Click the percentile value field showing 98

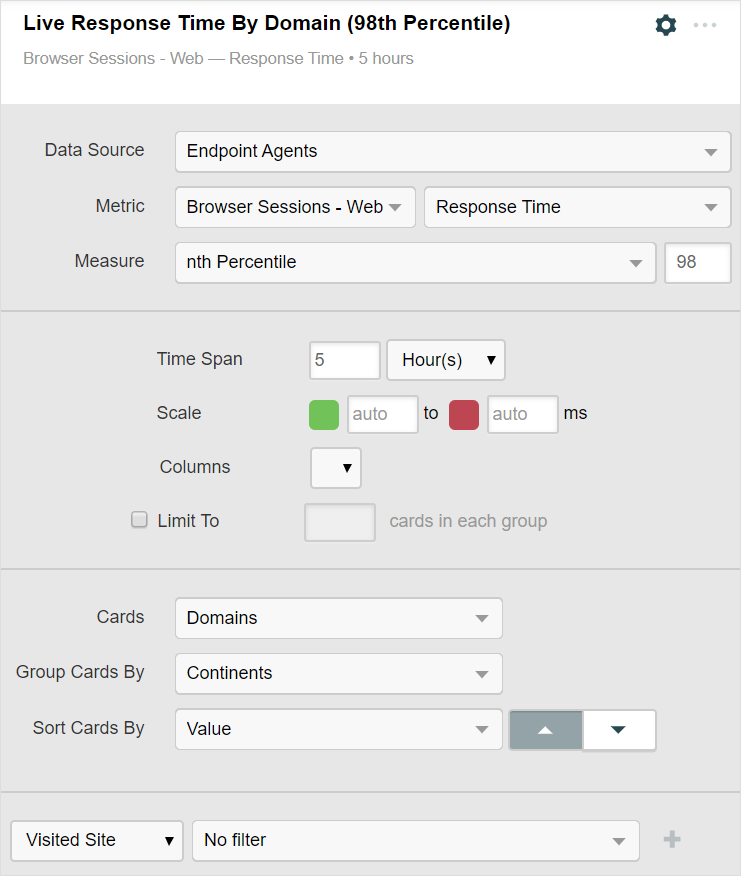[x=697, y=263]
